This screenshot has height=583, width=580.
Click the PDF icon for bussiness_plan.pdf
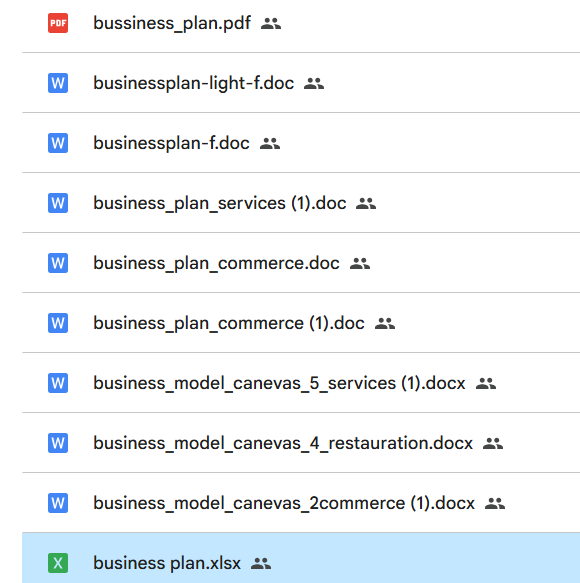tap(58, 23)
